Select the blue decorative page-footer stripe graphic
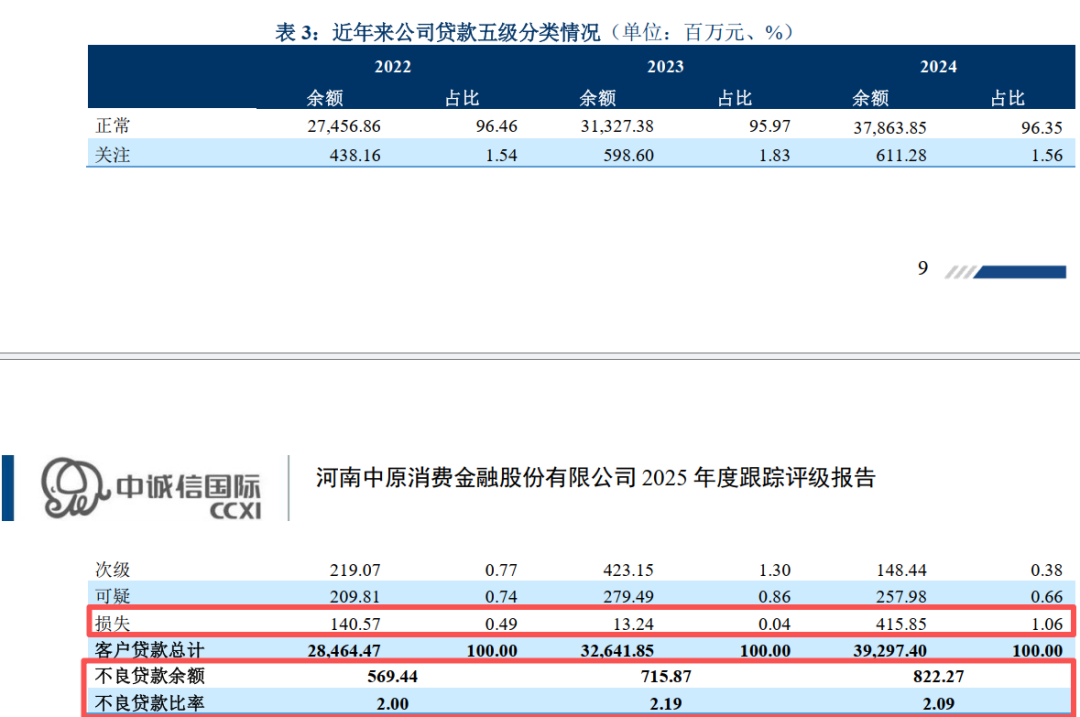 click(1018, 270)
